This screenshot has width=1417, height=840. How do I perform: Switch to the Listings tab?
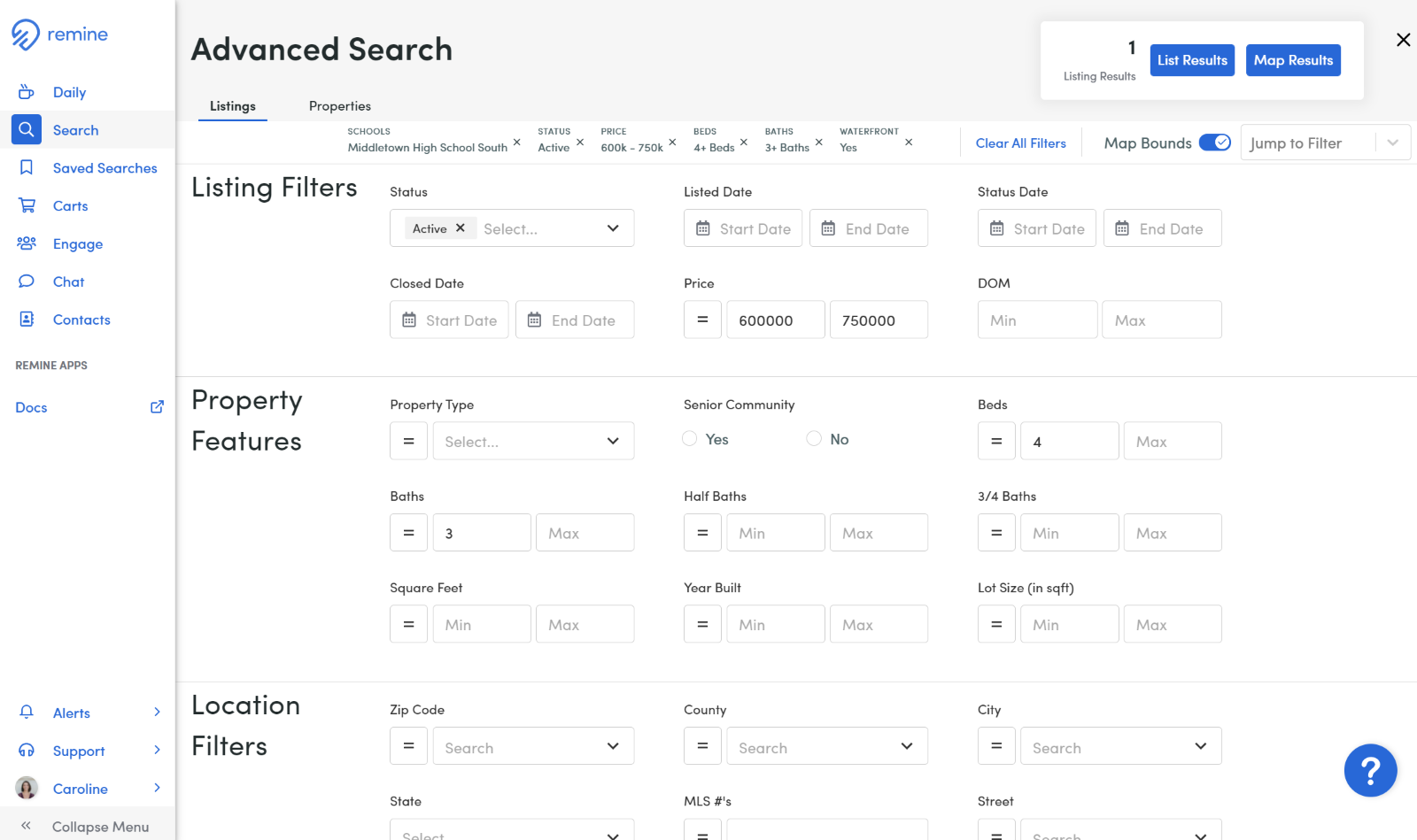(x=232, y=106)
